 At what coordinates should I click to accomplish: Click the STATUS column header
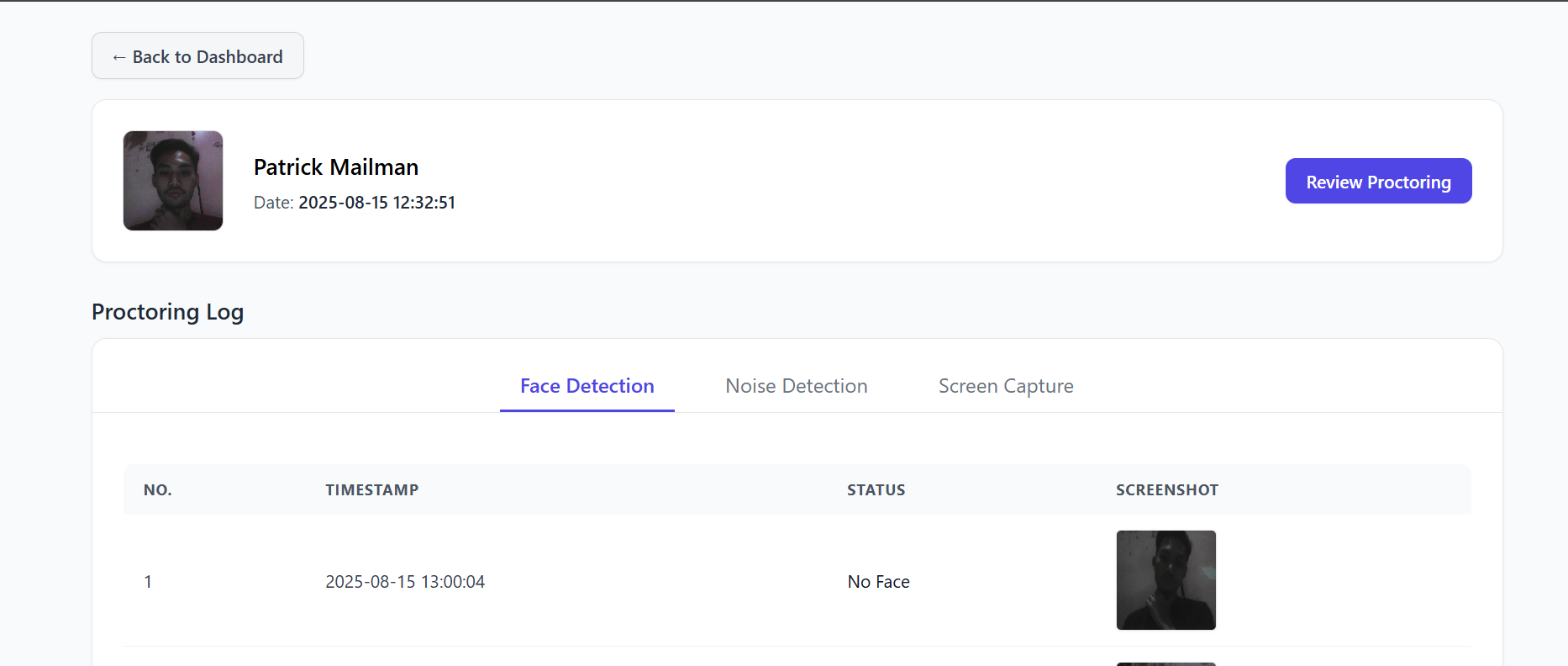click(x=876, y=490)
